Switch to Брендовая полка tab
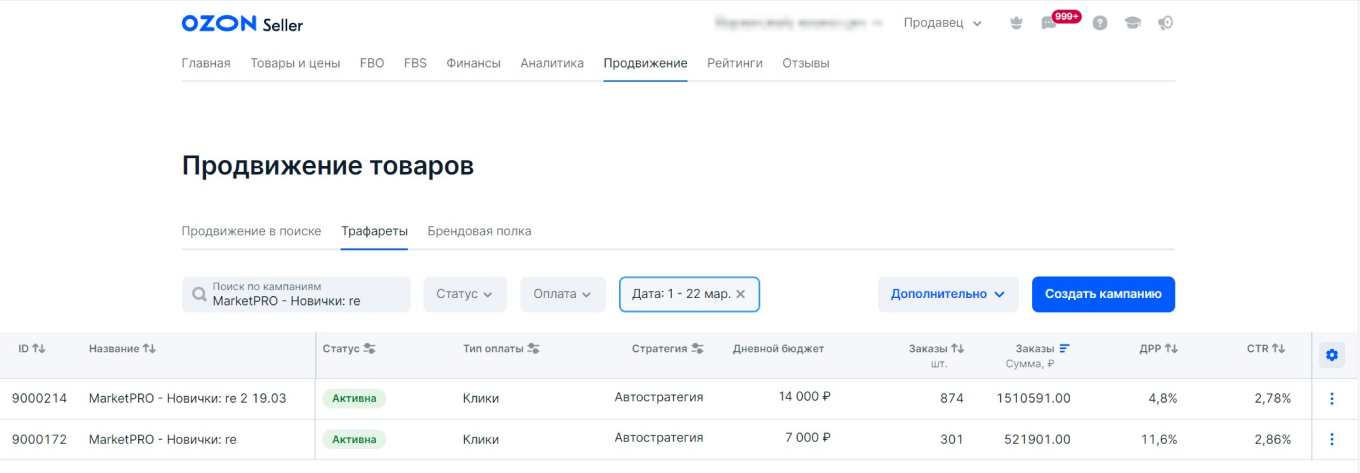Image resolution: width=1360 pixels, height=473 pixels. (479, 231)
